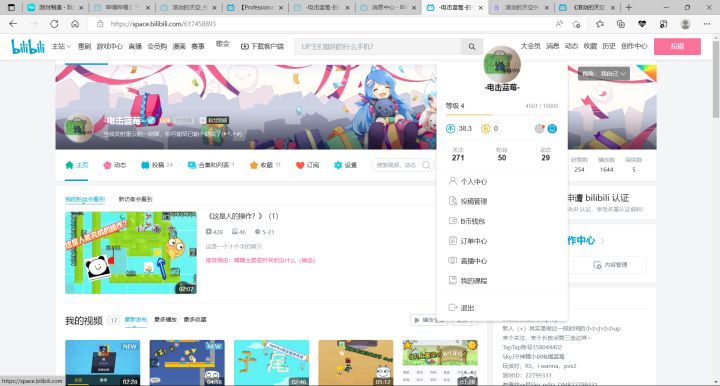Switch to the 投稿 24 tab

(x=157, y=165)
